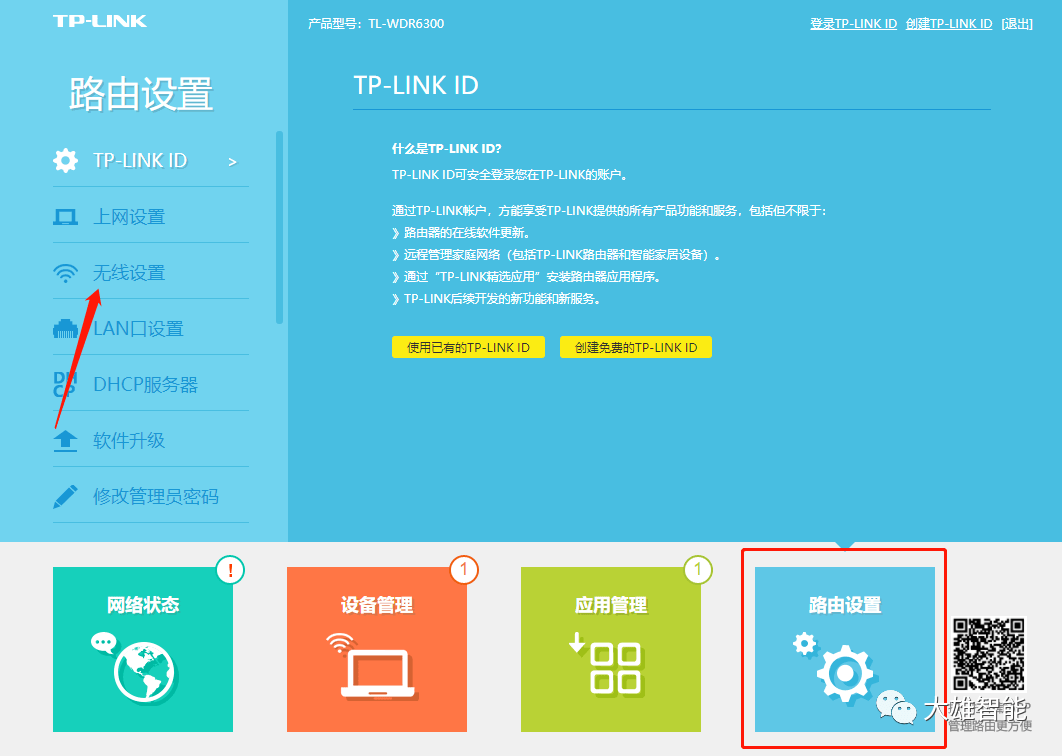Open LAN口设置 in sidebar
The image size is (1062, 756).
[x=151, y=329]
